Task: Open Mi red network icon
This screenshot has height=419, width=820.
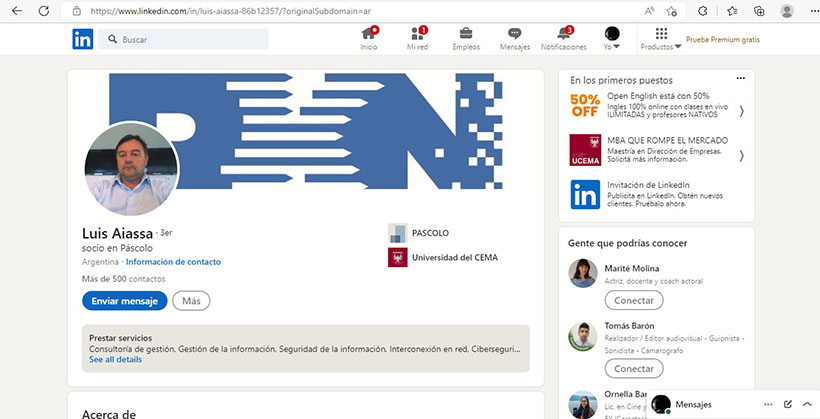Action: click(418, 34)
